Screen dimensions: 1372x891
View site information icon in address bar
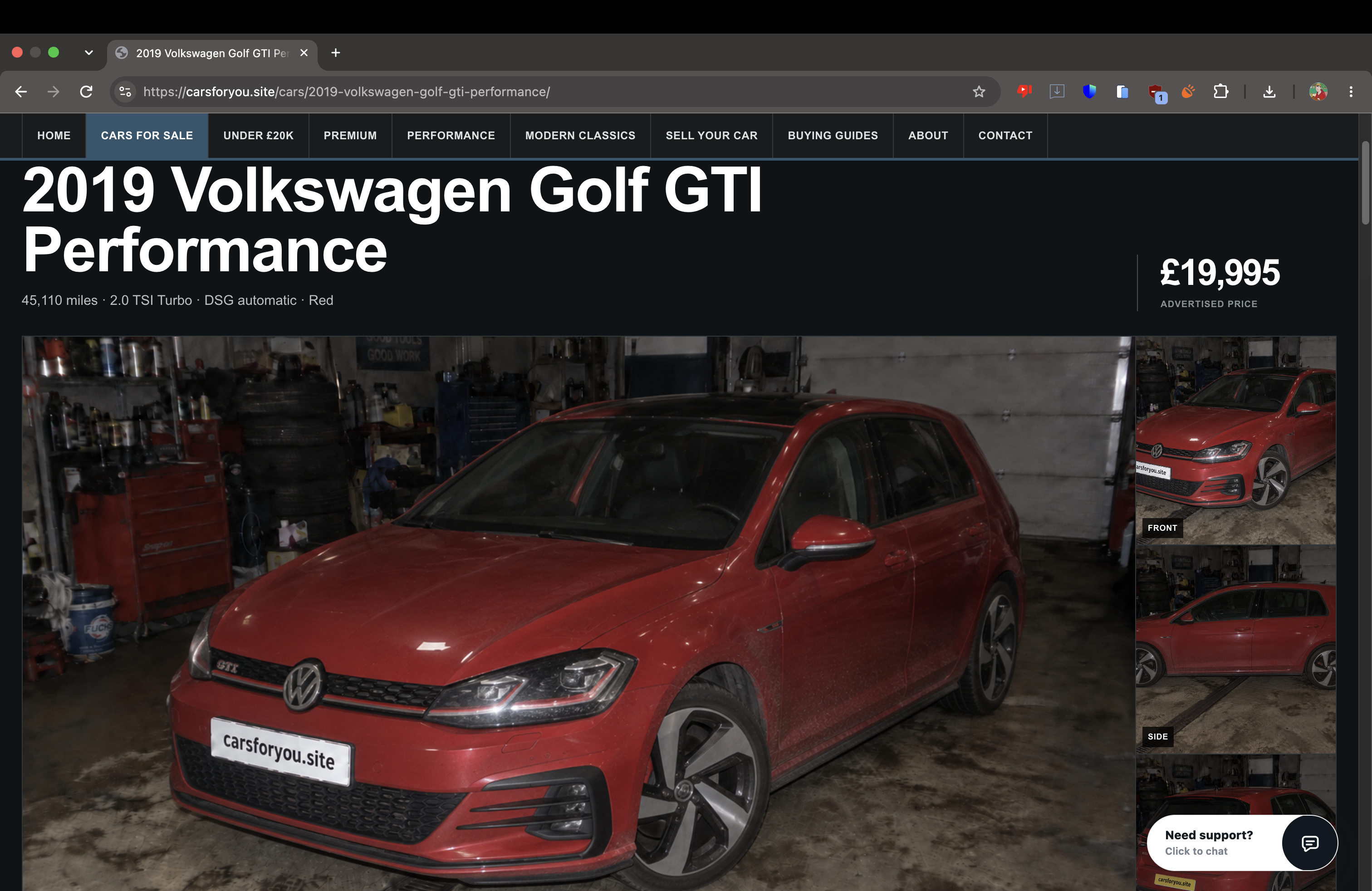pyautogui.click(x=125, y=92)
